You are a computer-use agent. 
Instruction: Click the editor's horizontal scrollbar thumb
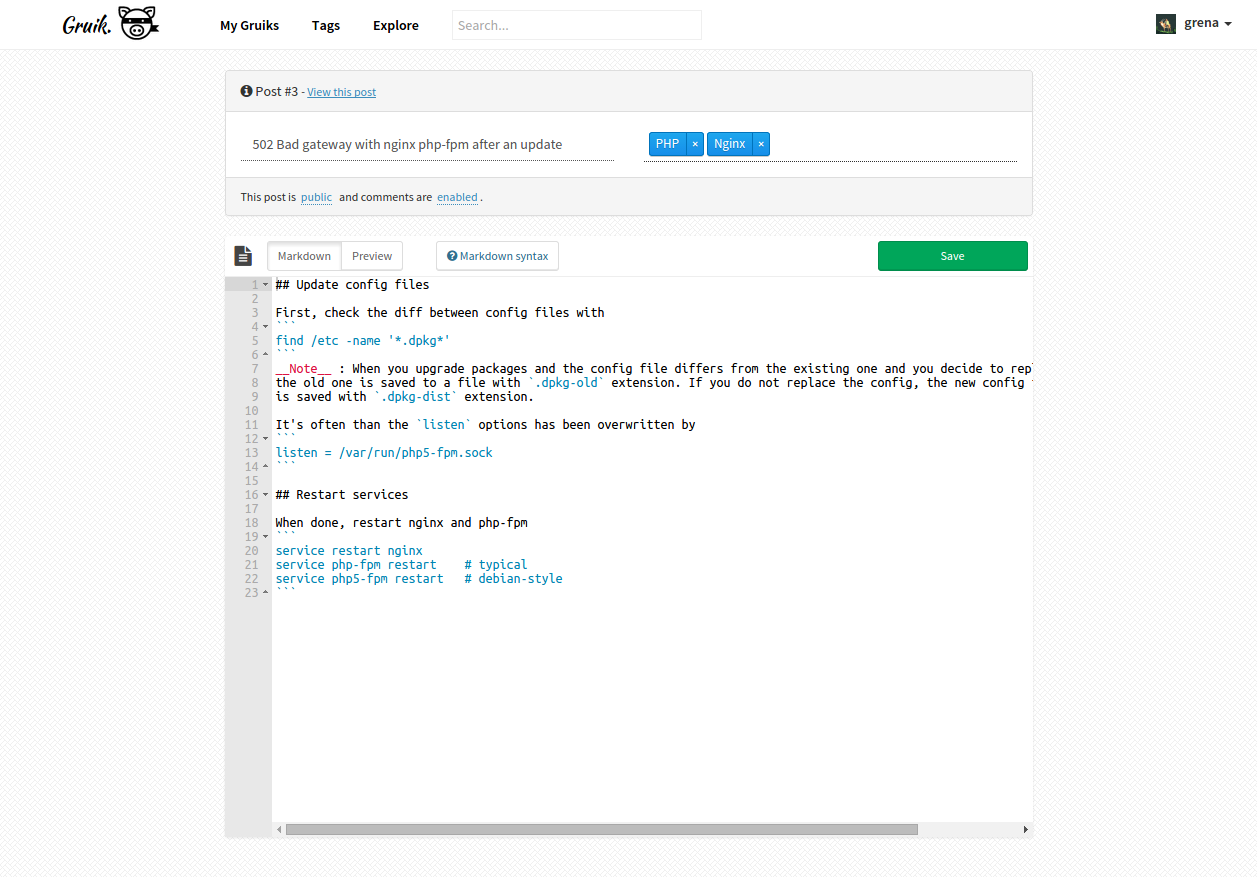[601, 829]
